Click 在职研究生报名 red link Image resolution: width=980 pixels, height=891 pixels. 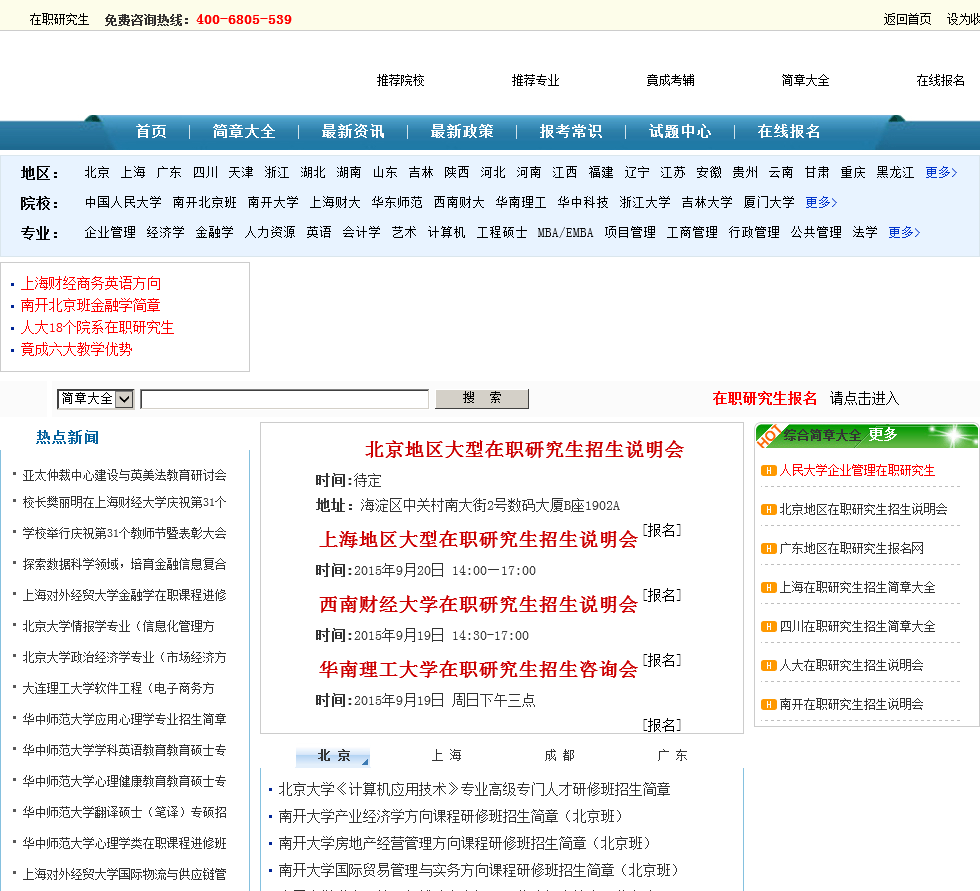coord(764,399)
